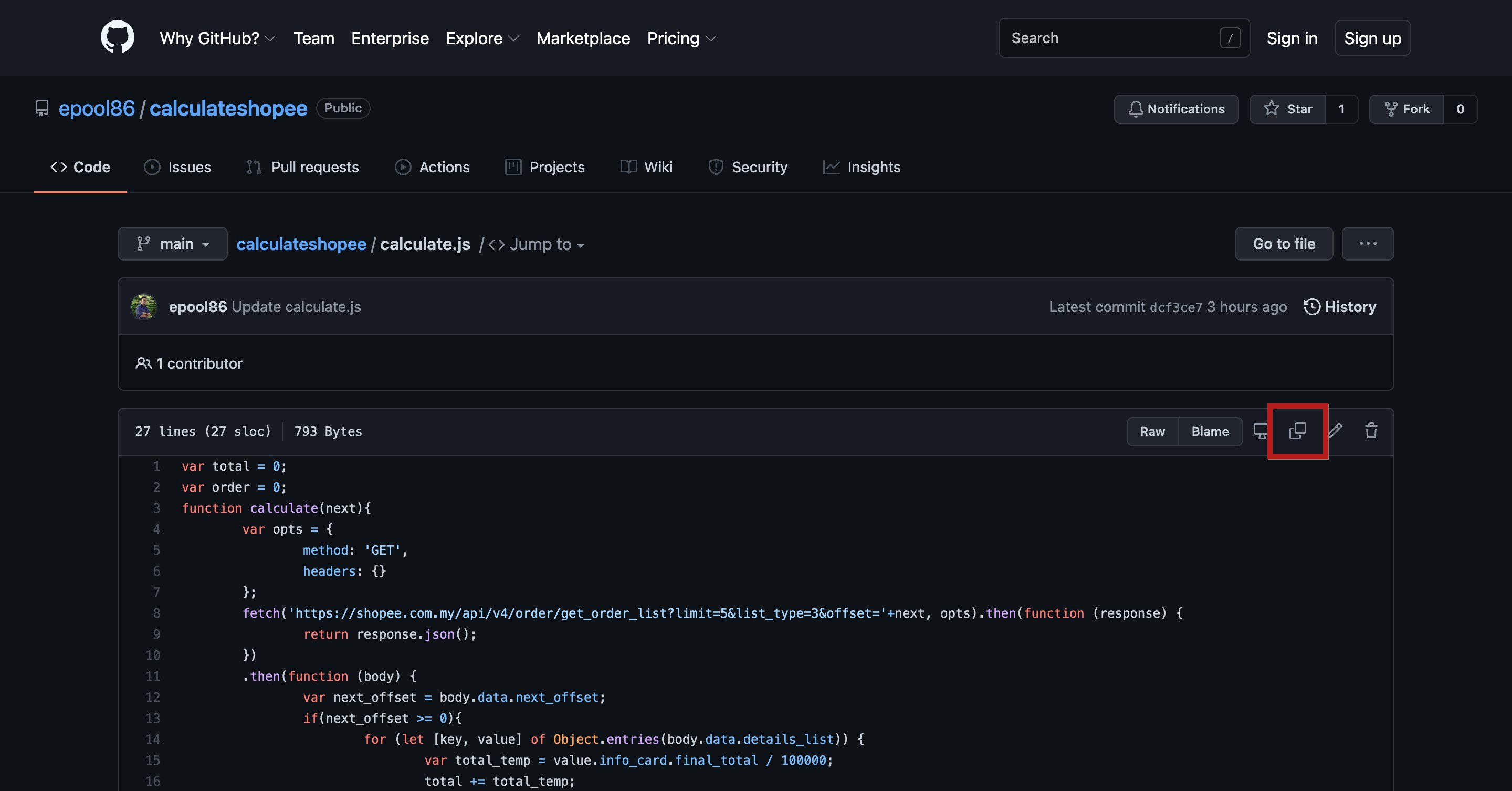The width and height of the screenshot is (1512, 791).
Task: Copy raw contents icon
Action: (x=1297, y=431)
